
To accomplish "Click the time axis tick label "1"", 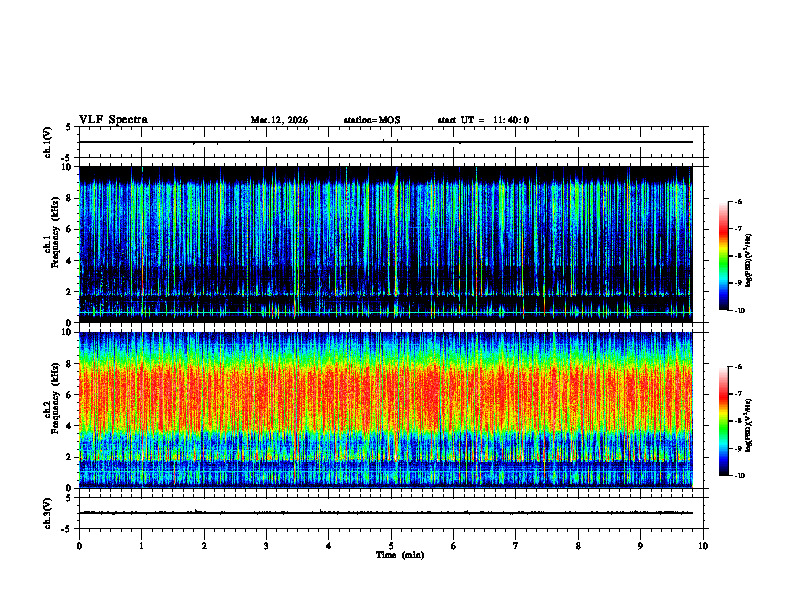I will pos(141,546).
